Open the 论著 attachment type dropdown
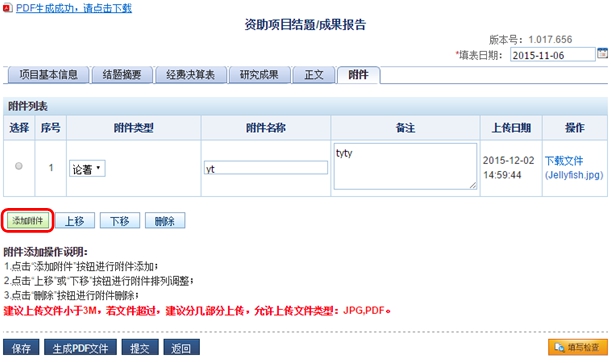This screenshot has width=612, height=363. [87, 169]
